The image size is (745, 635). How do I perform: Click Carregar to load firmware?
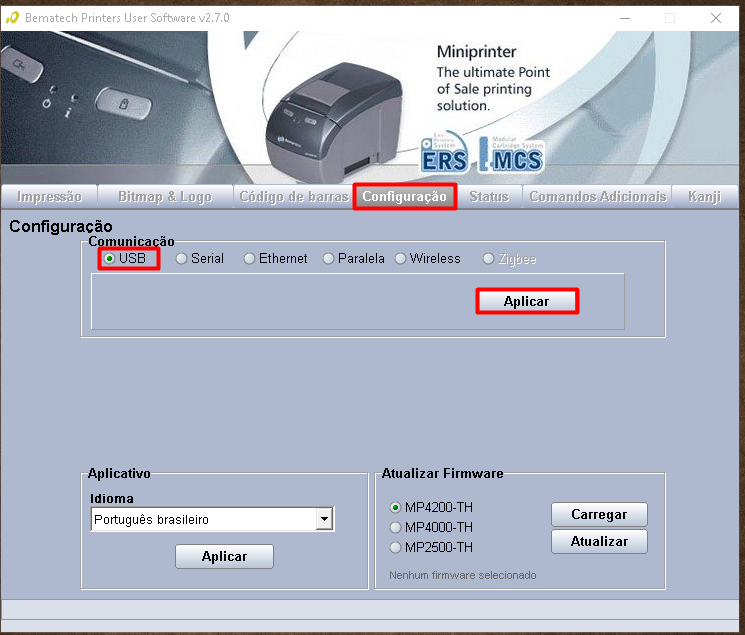click(599, 514)
